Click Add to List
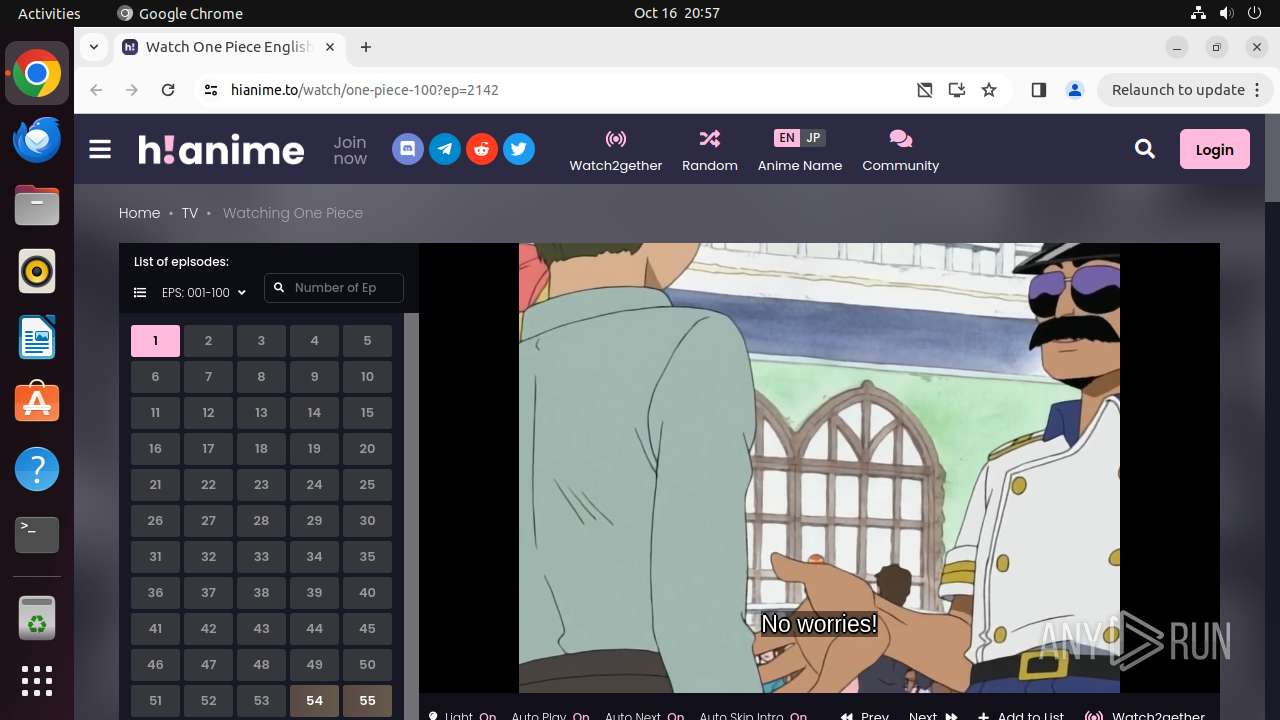1280x720 pixels. pyautogui.click(x=1021, y=716)
